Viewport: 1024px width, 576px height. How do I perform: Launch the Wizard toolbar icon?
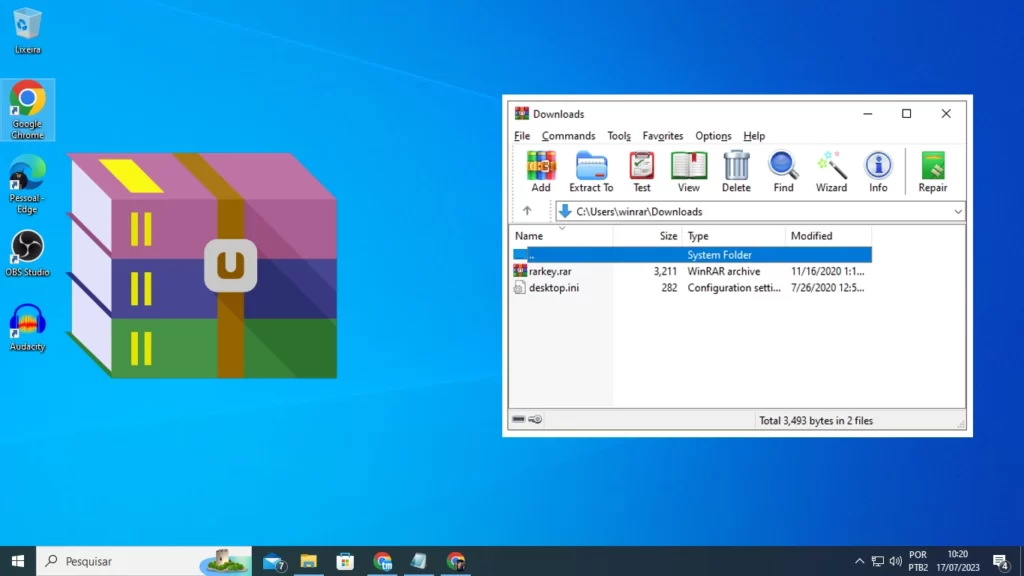[831, 170]
